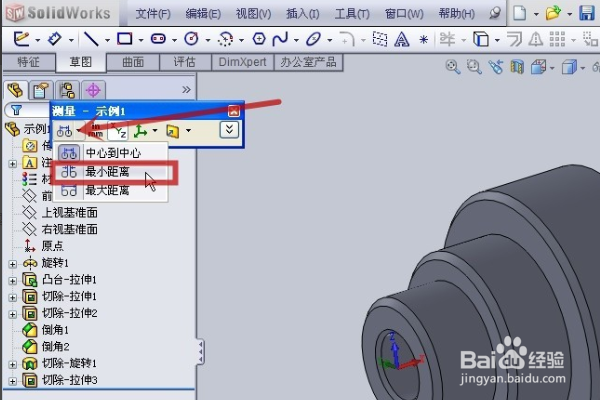Screen dimensions: 600x400
Task: Open the 窗口(W) menu
Action: (404, 14)
